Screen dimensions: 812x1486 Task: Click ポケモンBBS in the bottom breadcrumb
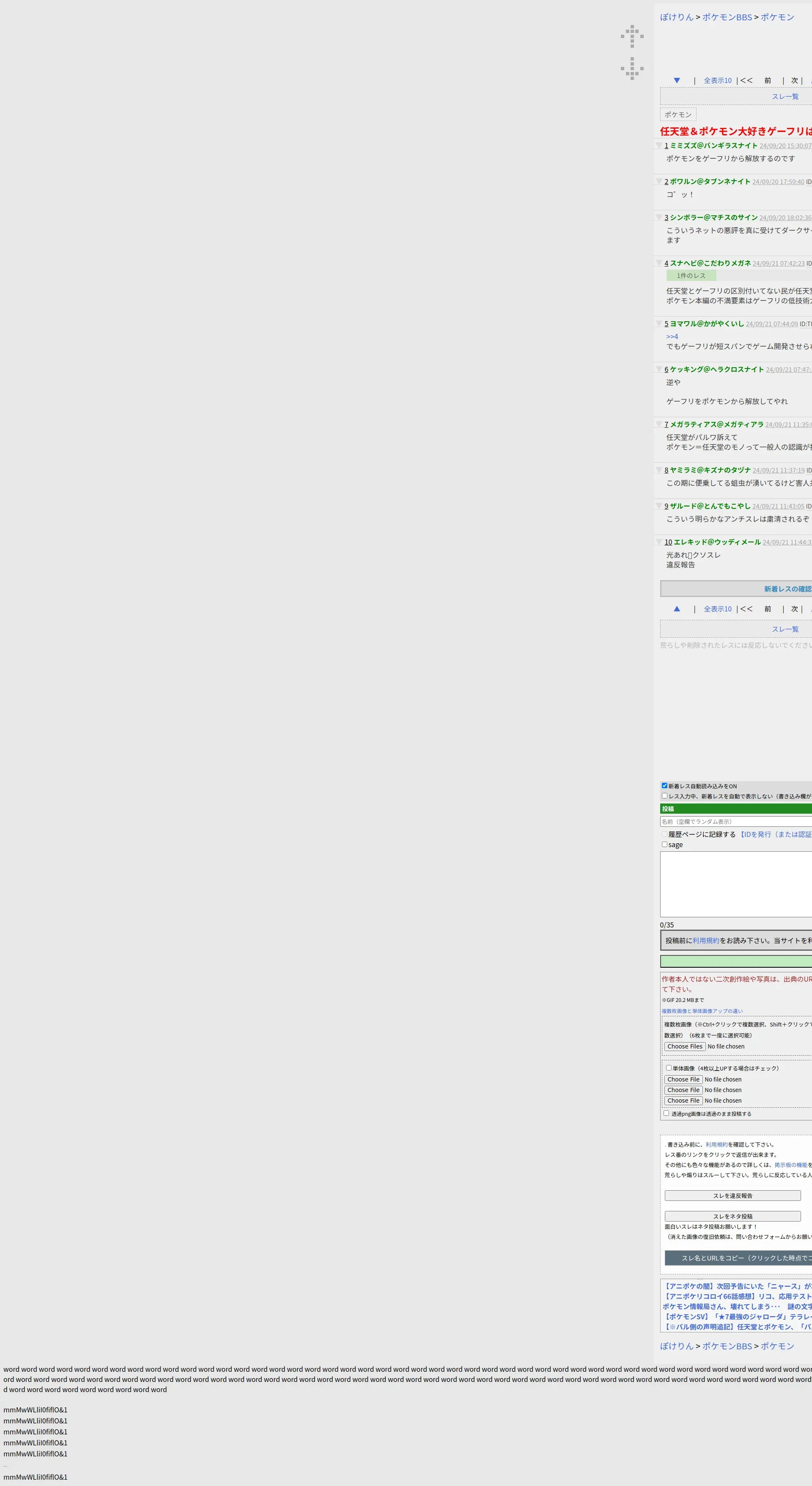[727, 1346]
